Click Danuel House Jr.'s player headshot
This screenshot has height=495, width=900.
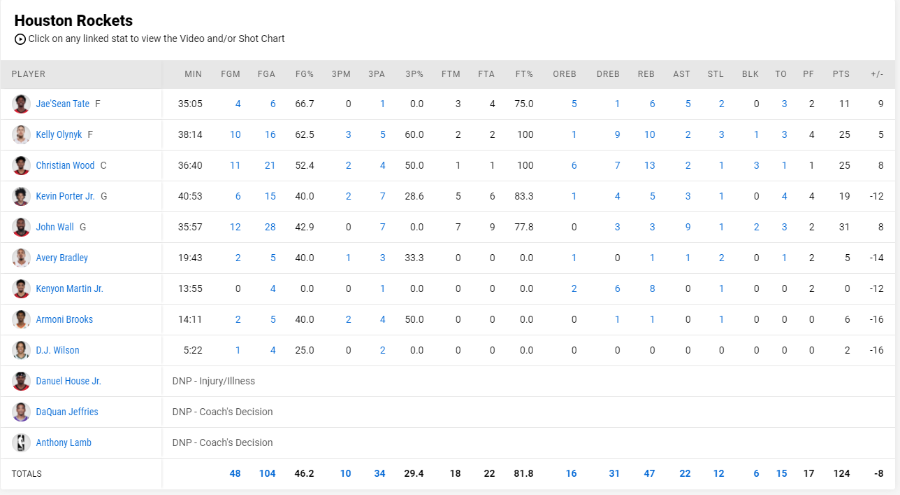21,381
